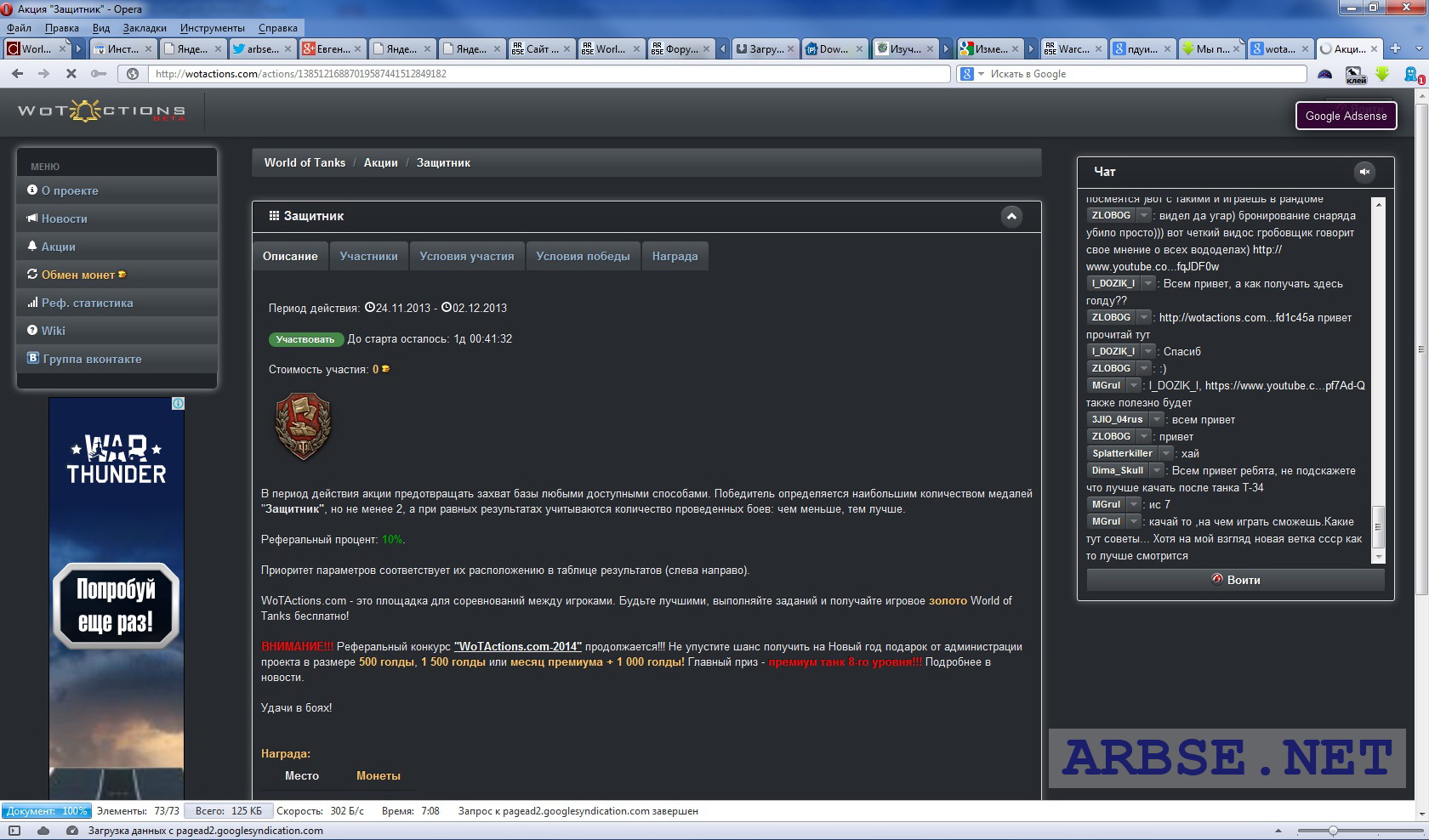Switch to the Участники tab

point(368,256)
